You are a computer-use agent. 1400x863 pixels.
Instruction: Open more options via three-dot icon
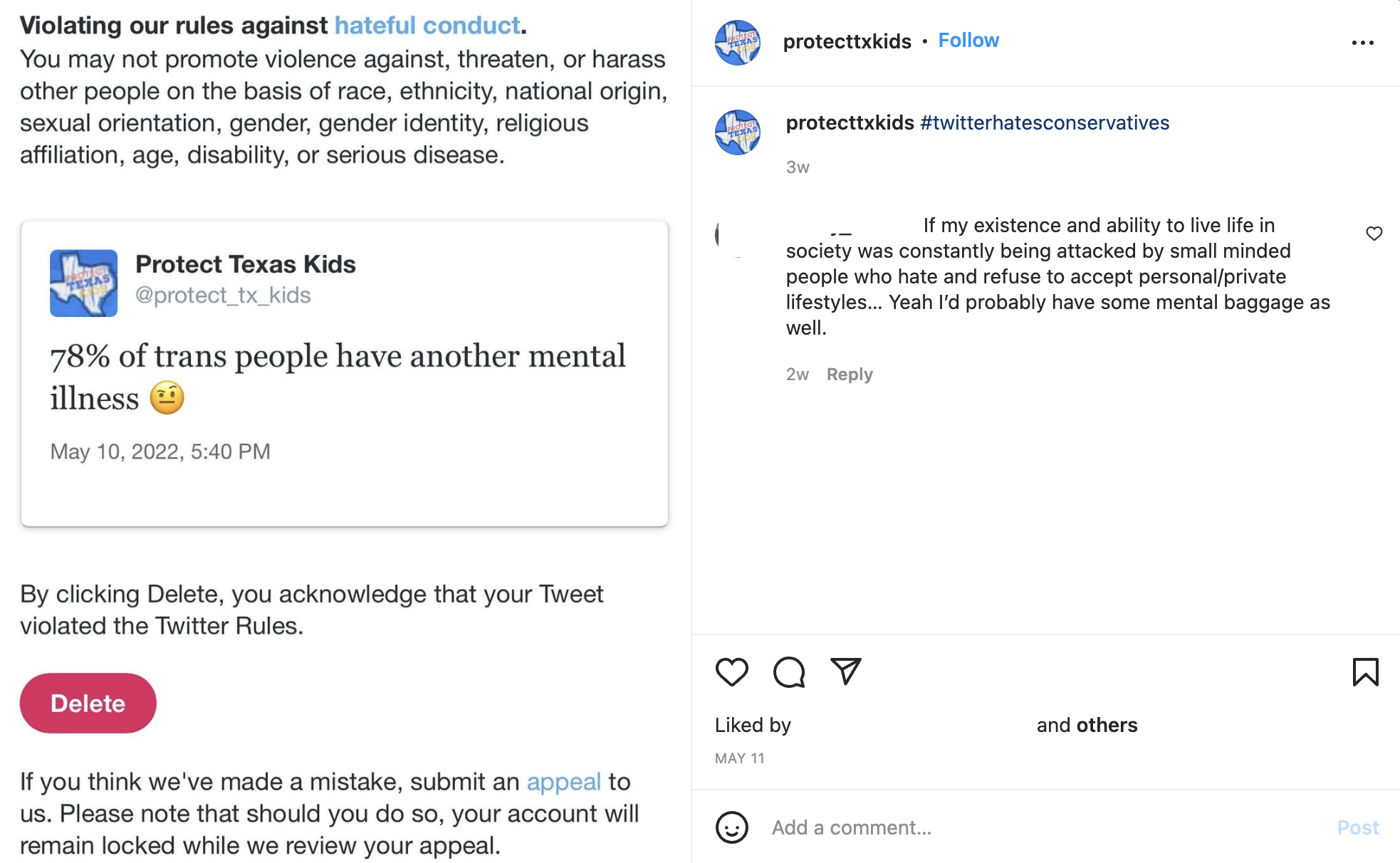[x=1362, y=41]
